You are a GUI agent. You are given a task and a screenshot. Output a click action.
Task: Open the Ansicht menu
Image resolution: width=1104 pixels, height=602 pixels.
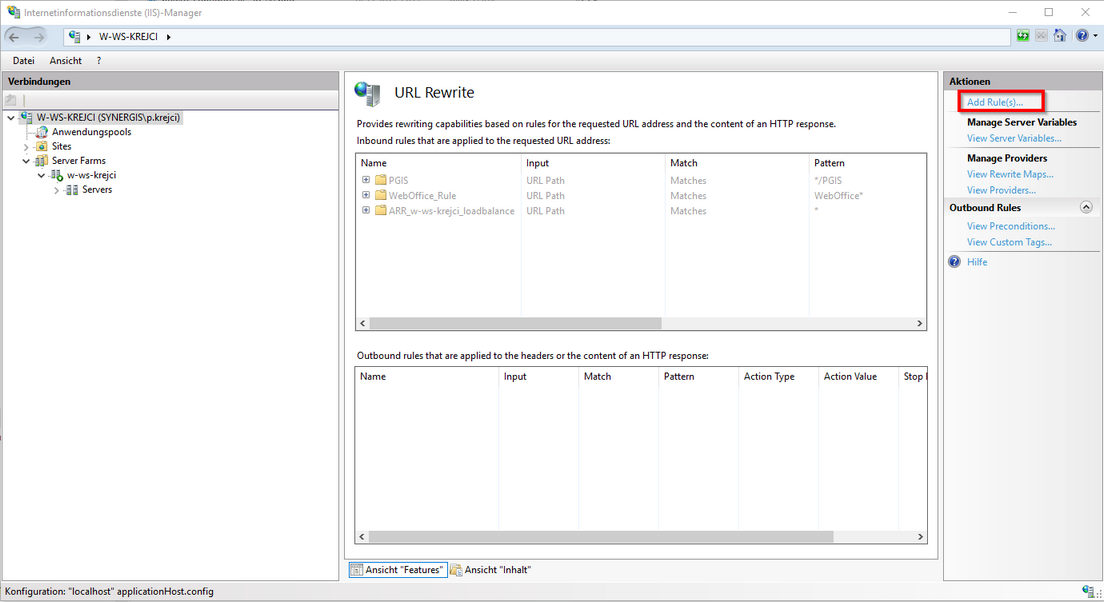(66, 61)
